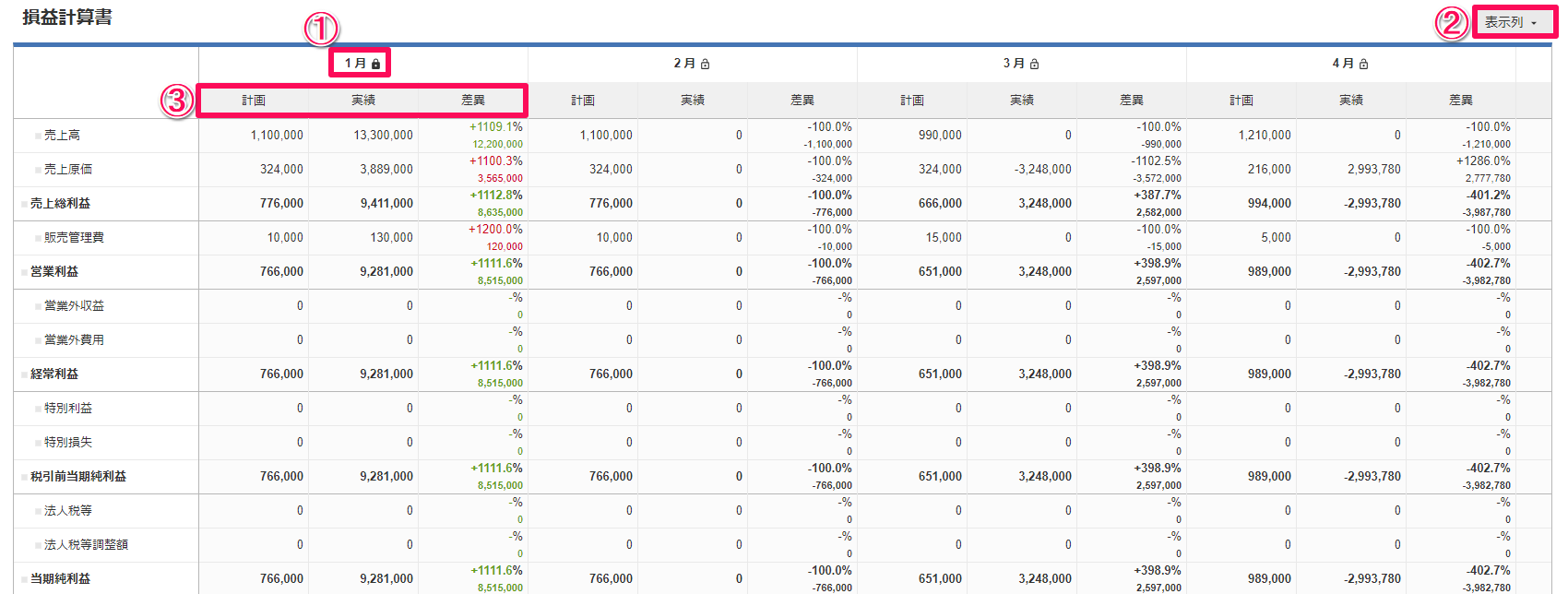Click the 実績 column header under 1月
Image resolution: width=1568 pixels, height=594 pixels.
[363, 101]
